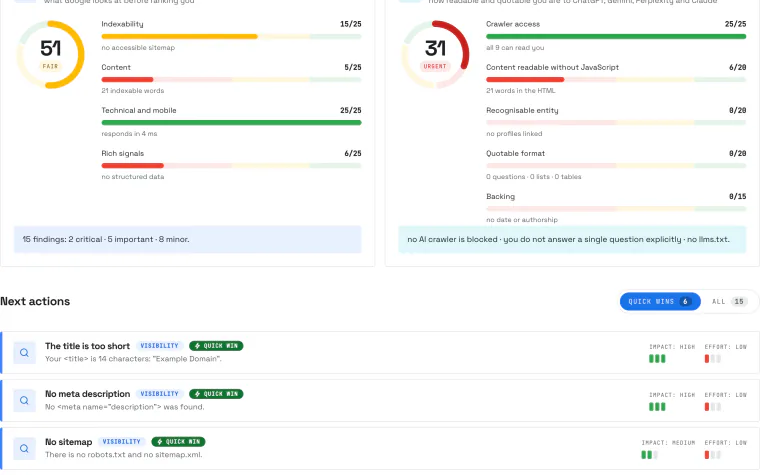Click the '15 findings' summary banner
The image size is (760, 475).
tap(188, 239)
